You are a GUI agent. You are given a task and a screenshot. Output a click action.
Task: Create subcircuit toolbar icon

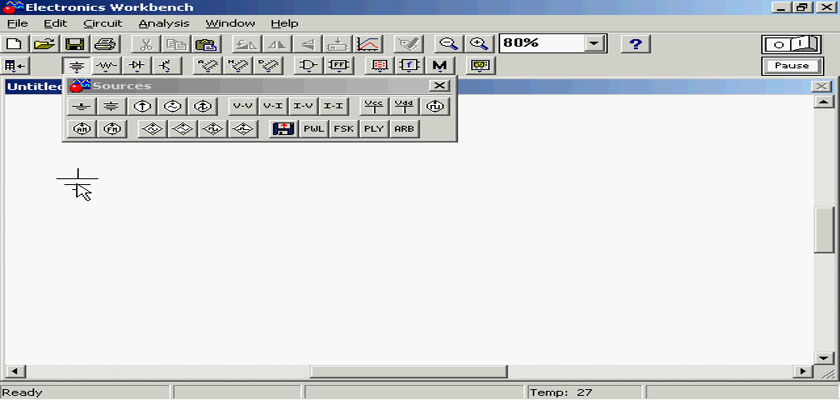click(337, 44)
